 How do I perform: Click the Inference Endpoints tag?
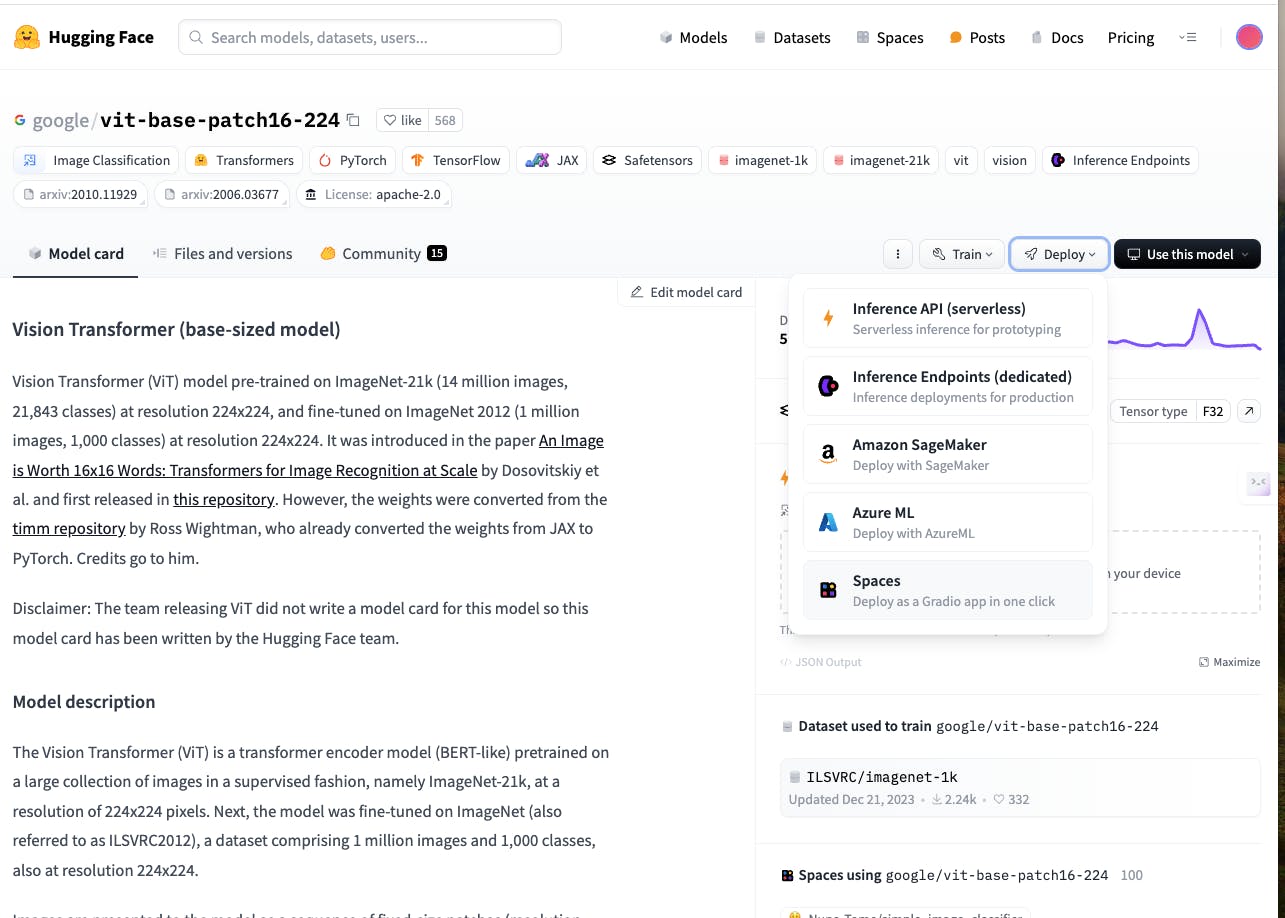[1120, 160]
